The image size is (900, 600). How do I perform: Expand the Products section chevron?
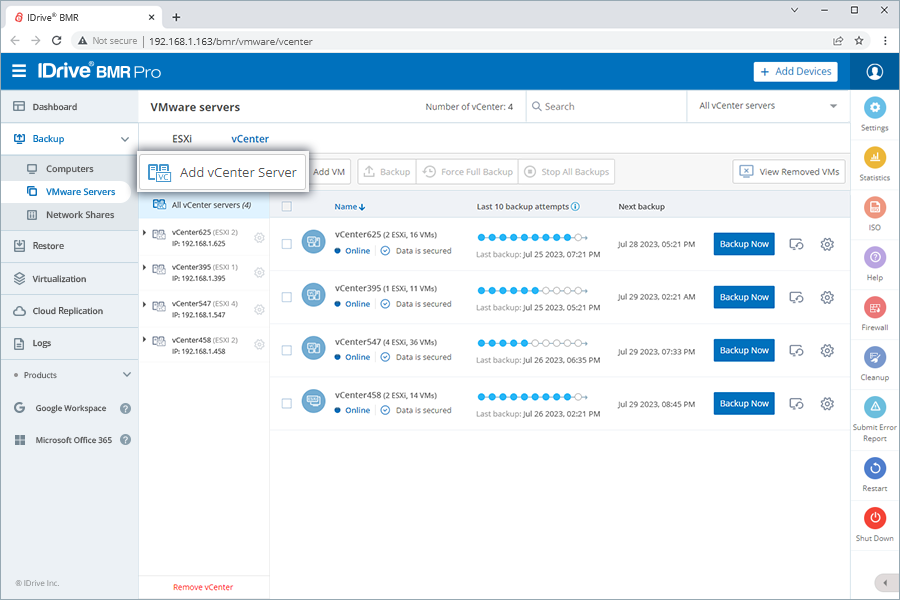click(x=127, y=375)
